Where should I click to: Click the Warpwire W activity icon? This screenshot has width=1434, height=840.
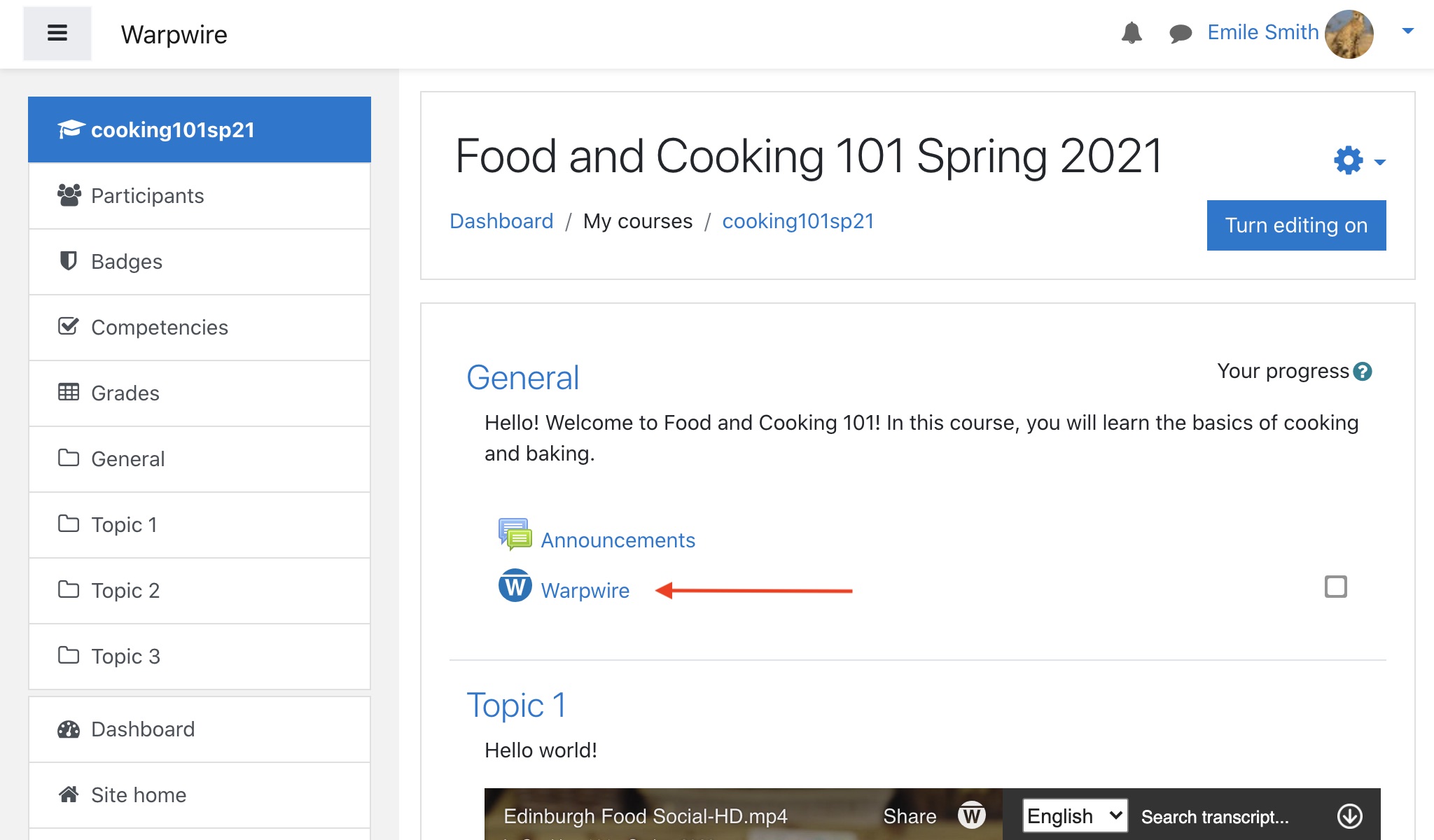(x=515, y=585)
